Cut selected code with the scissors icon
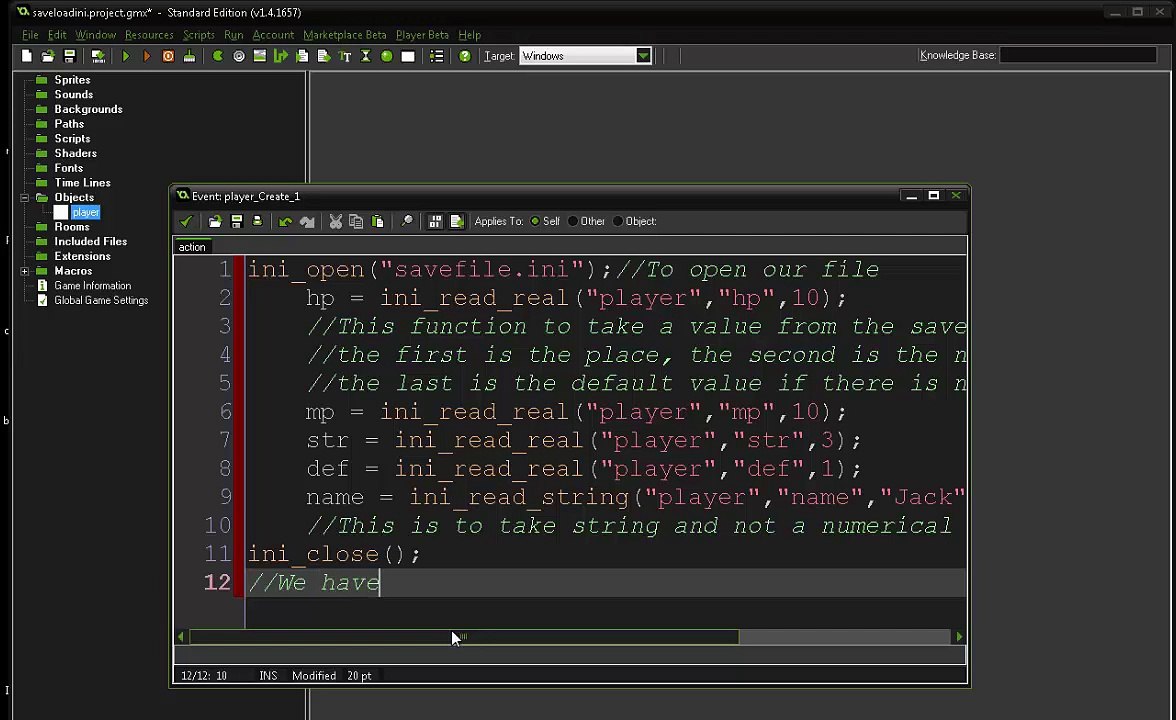The width and height of the screenshot is (1176, 720). click(335, 221)
